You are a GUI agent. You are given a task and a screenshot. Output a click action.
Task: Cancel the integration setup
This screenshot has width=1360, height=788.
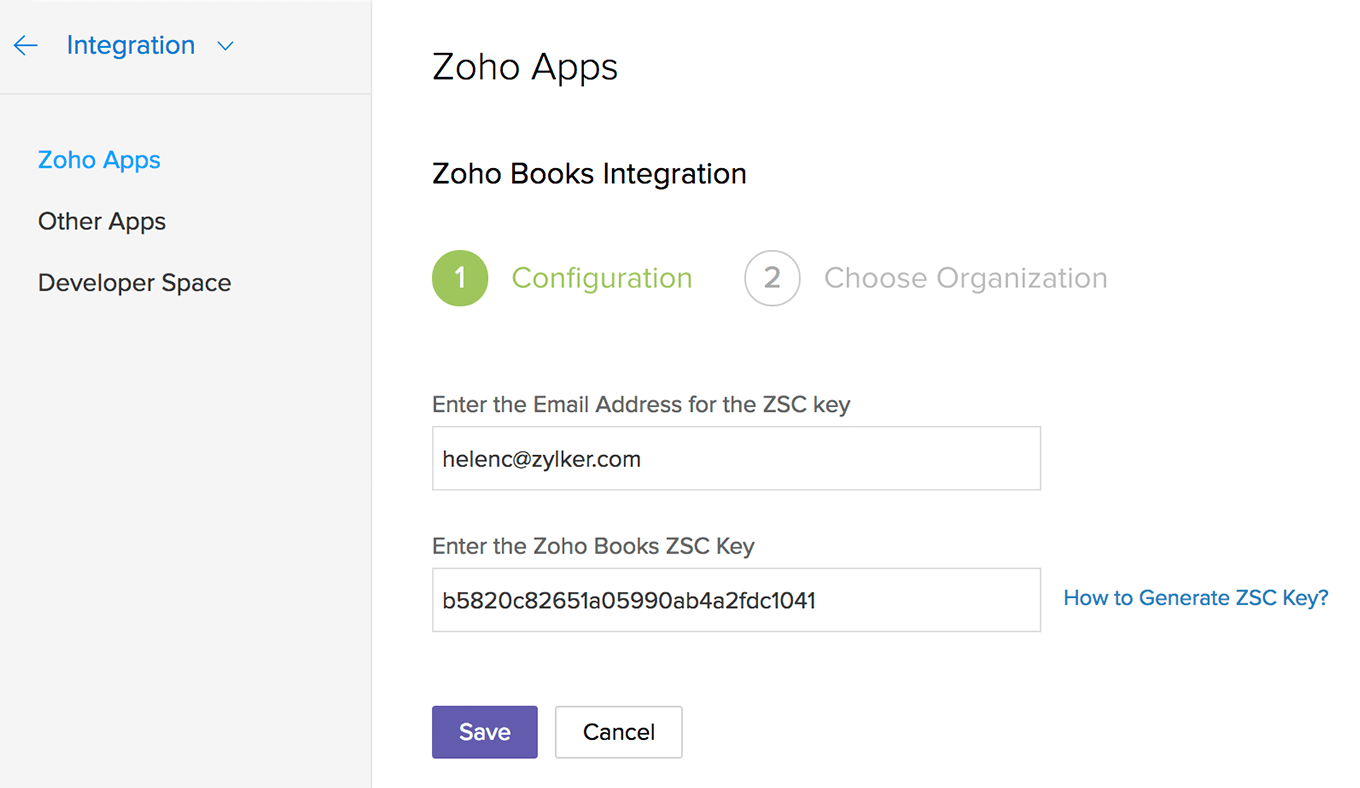(x=619, y=732)
